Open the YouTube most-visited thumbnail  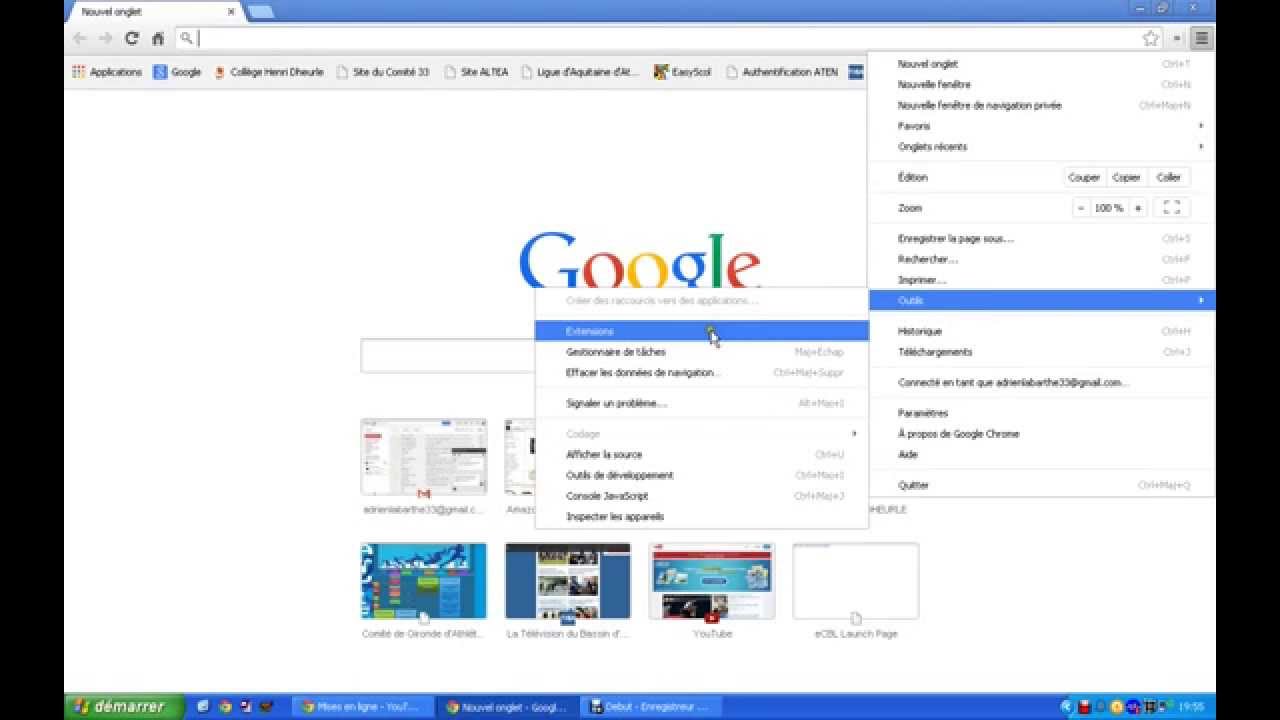(x=712, y=581)
